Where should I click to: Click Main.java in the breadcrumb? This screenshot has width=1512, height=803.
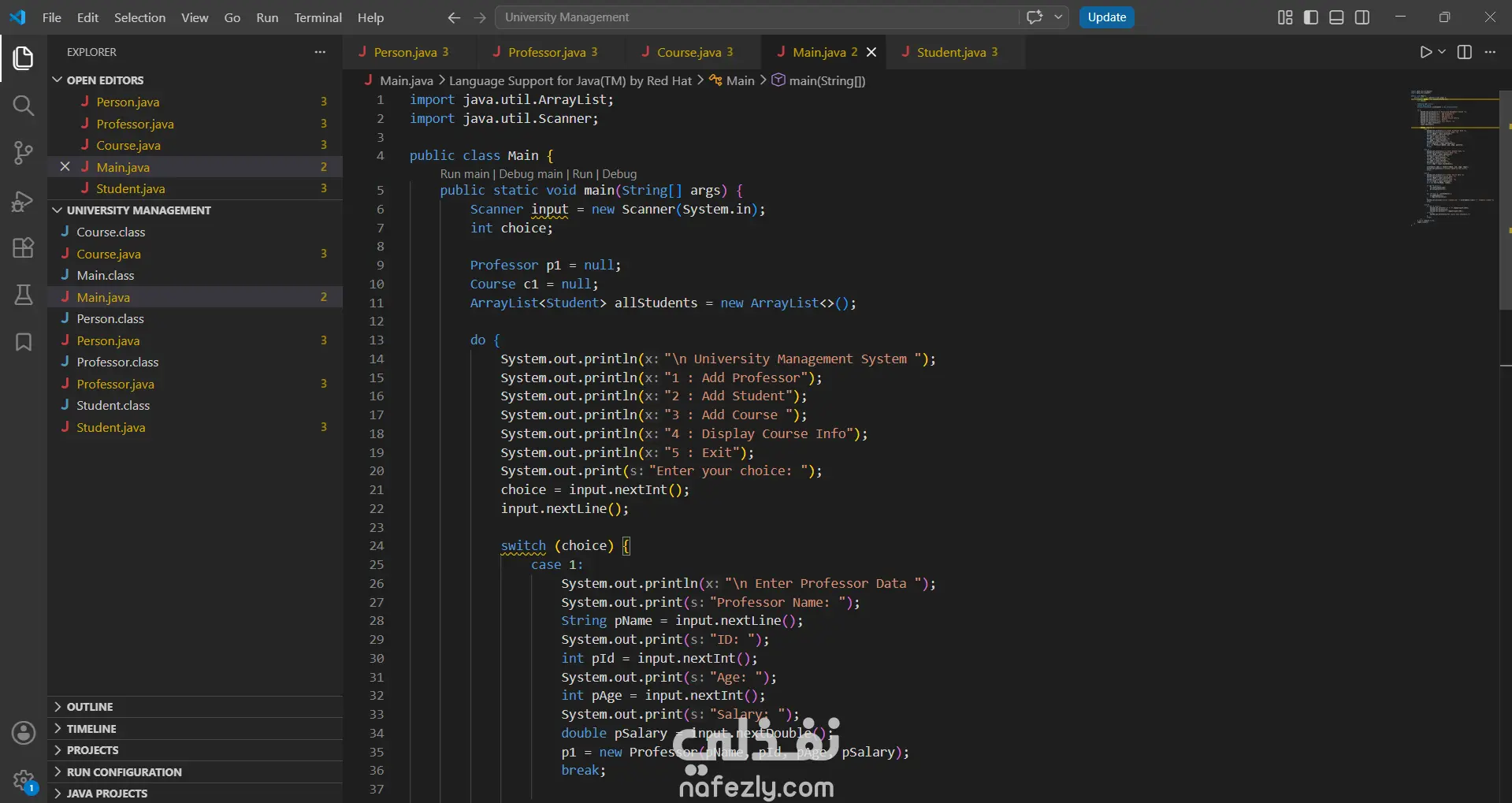click(406, 80)
